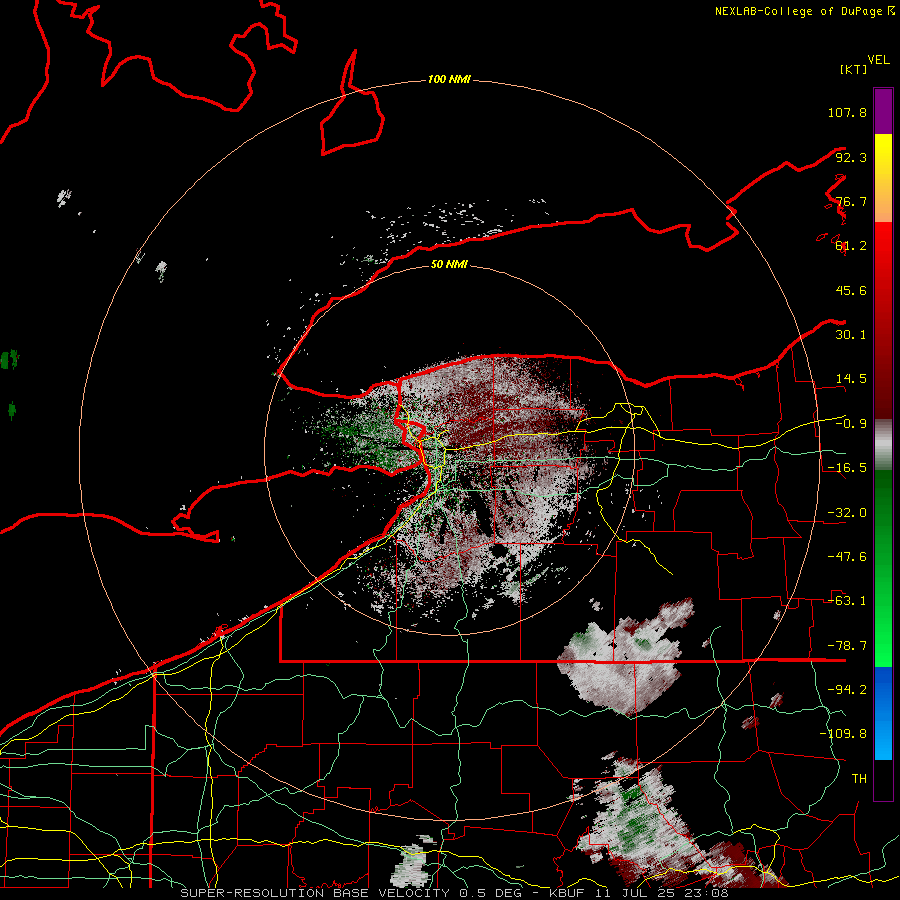Click the 30.1 velocity scale value

click(x=851, y=335)
